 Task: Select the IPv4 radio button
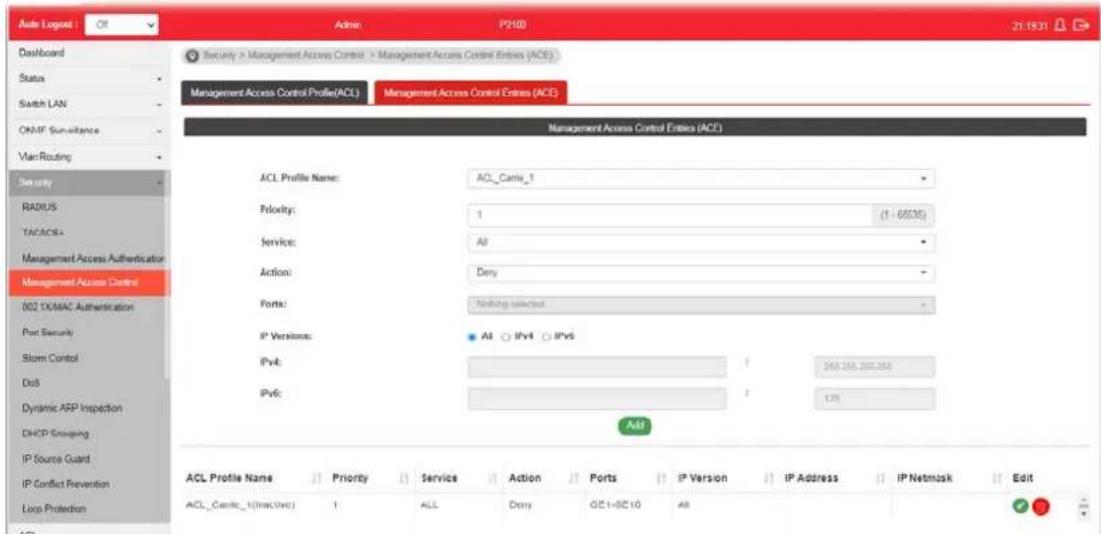point(506,337)
